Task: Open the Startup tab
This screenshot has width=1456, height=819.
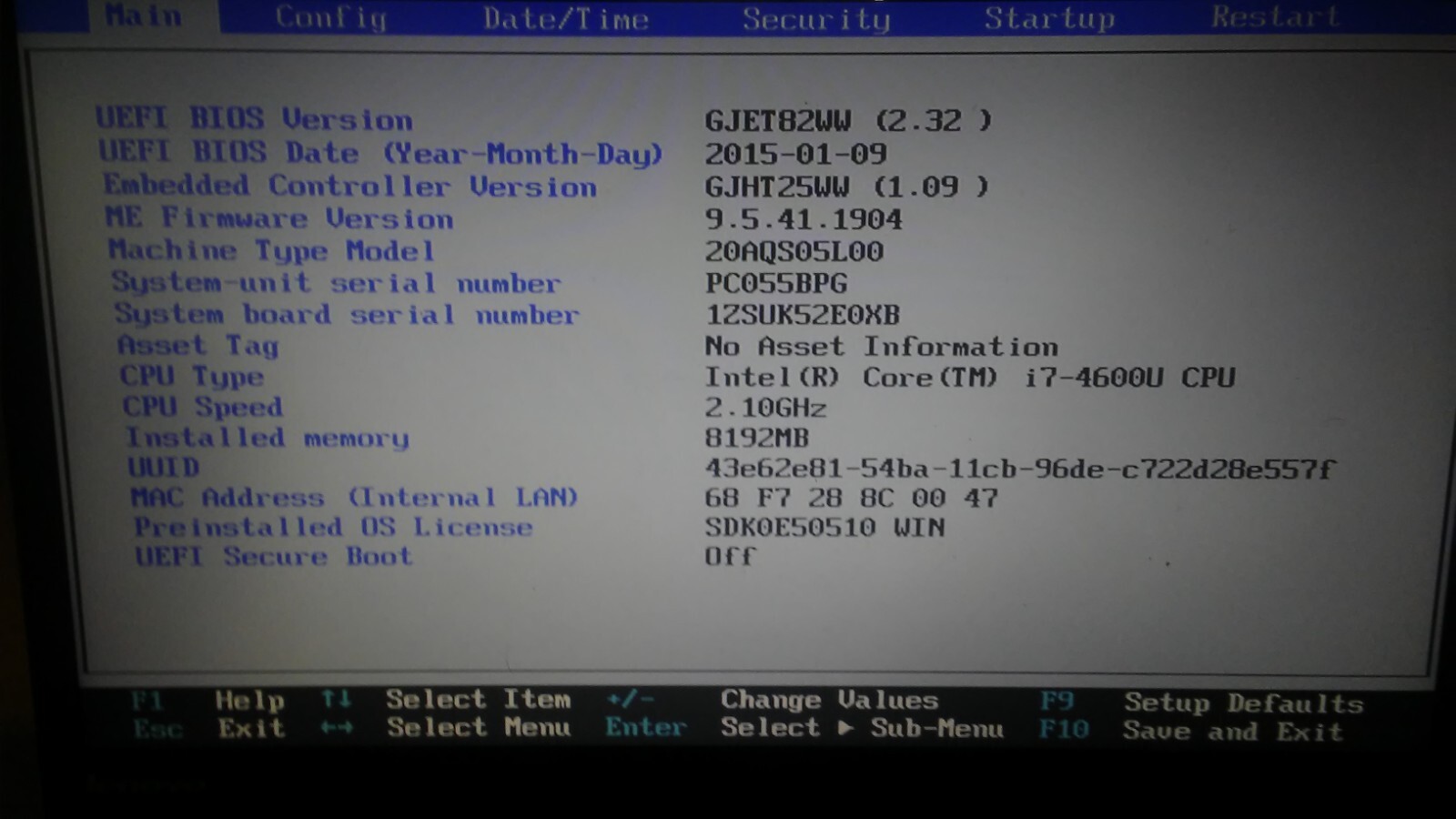Action: click(x=1048, y=18)
